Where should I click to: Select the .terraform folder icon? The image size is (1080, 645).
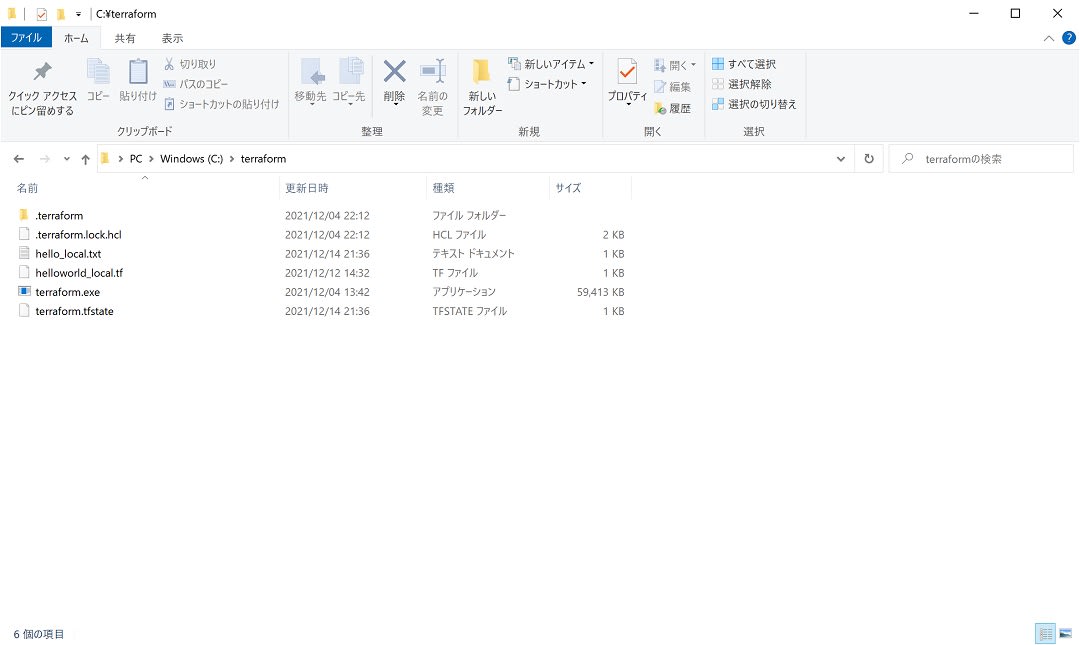click(x=24, y=215)
